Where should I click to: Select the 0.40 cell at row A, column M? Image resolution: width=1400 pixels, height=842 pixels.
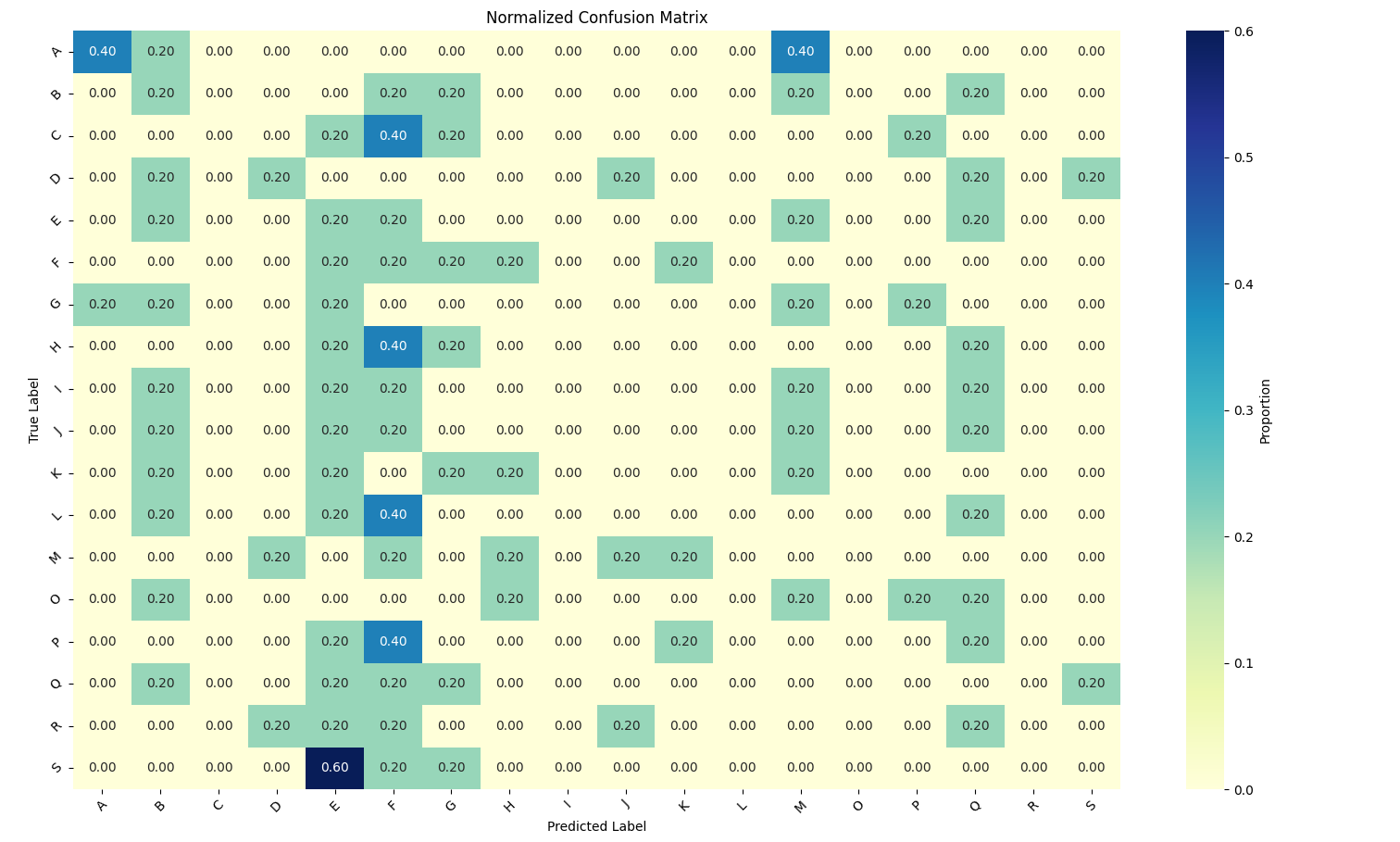tap(800, 52)
